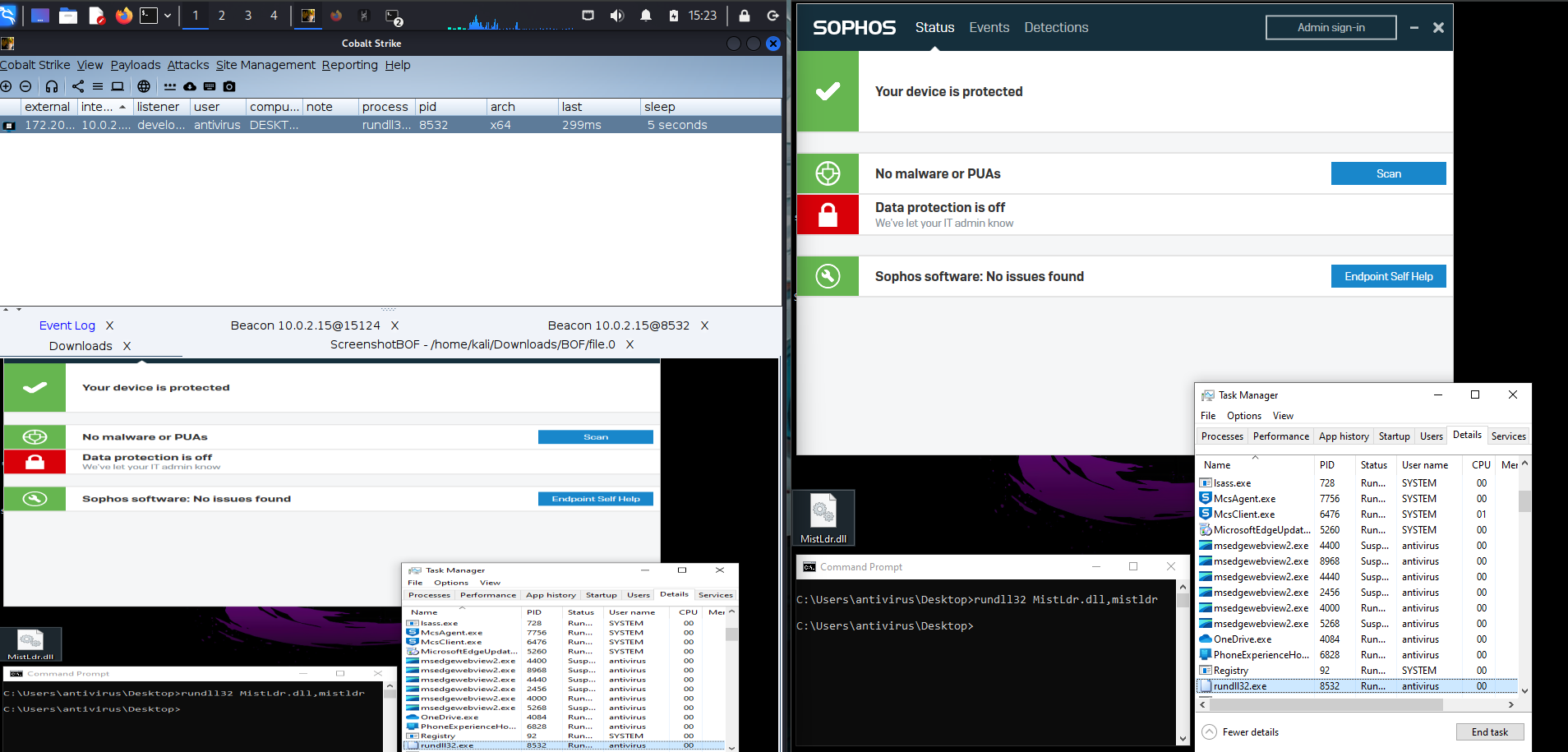Open the file manager panel icon
Viewport: 1568px width, 752px height.
tap(68, 15)
